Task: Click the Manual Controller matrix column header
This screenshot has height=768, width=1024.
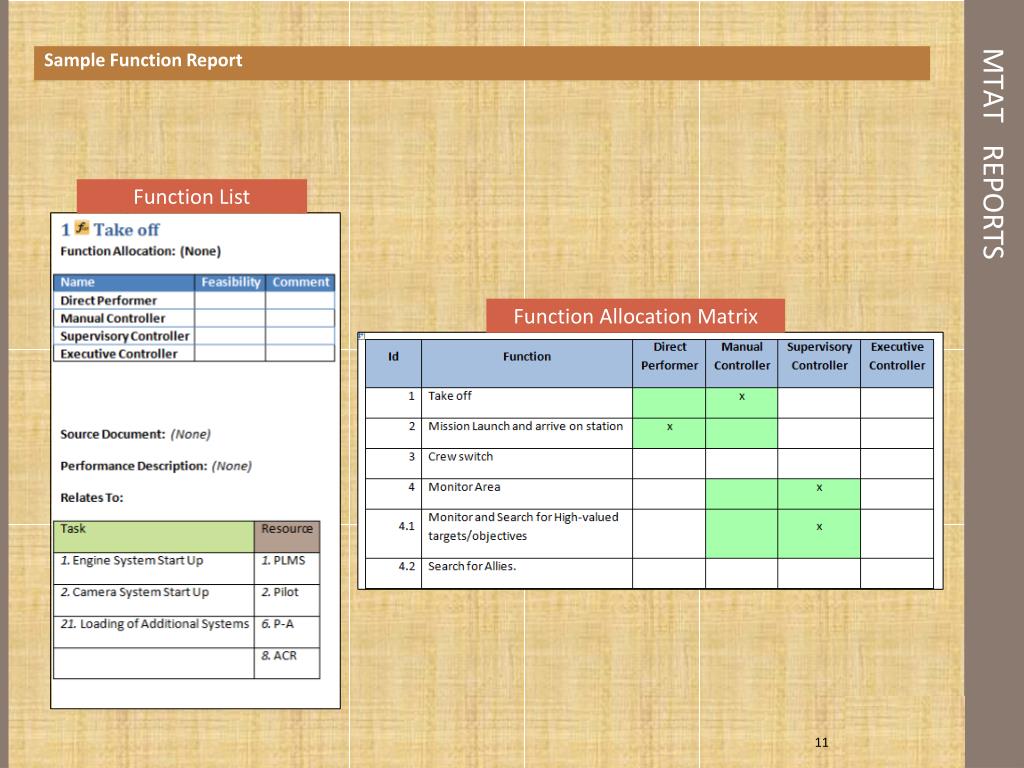Action: pos(742,364)
